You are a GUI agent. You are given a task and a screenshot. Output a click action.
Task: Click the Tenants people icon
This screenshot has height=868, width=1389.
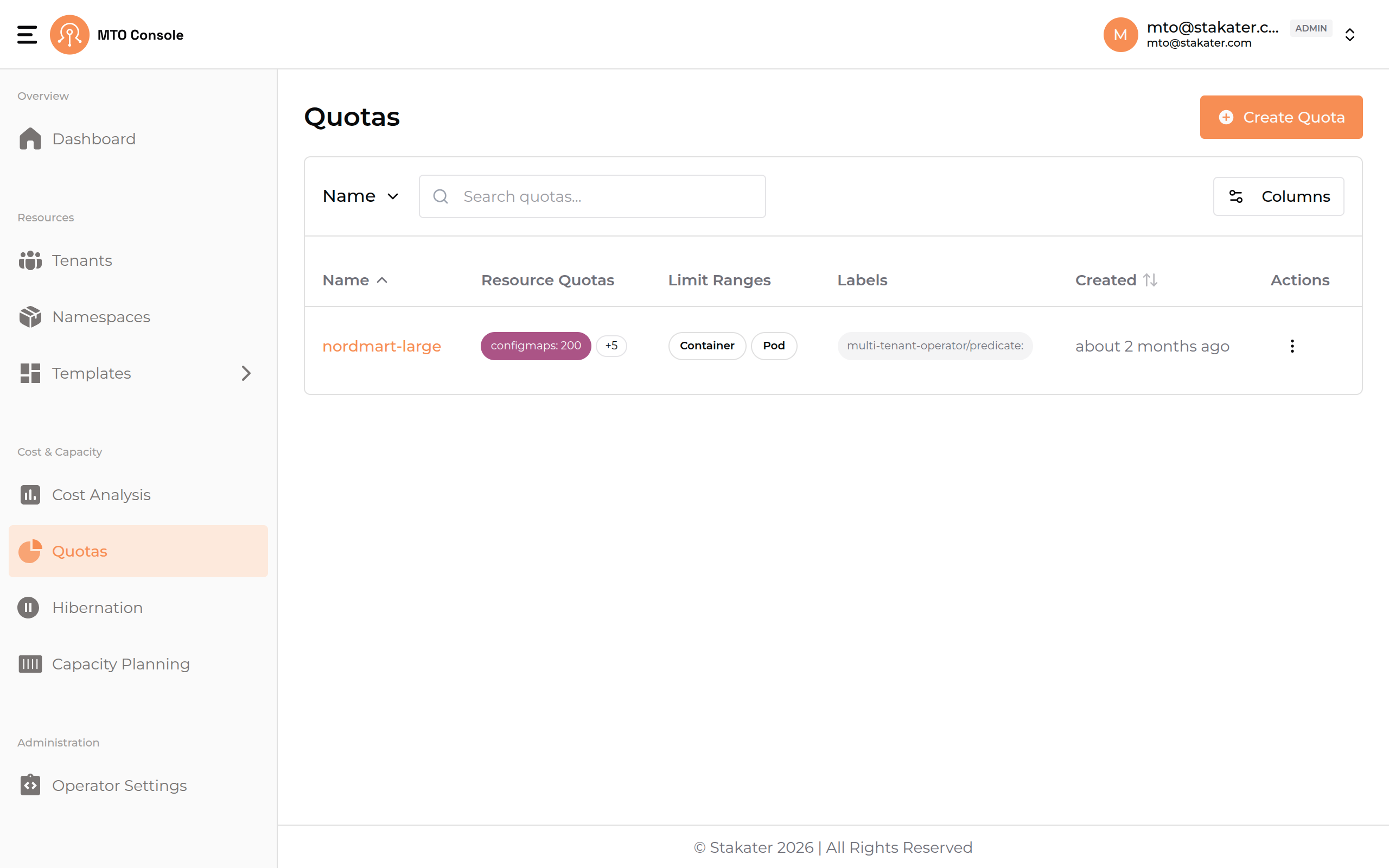[x=30, y=260]
